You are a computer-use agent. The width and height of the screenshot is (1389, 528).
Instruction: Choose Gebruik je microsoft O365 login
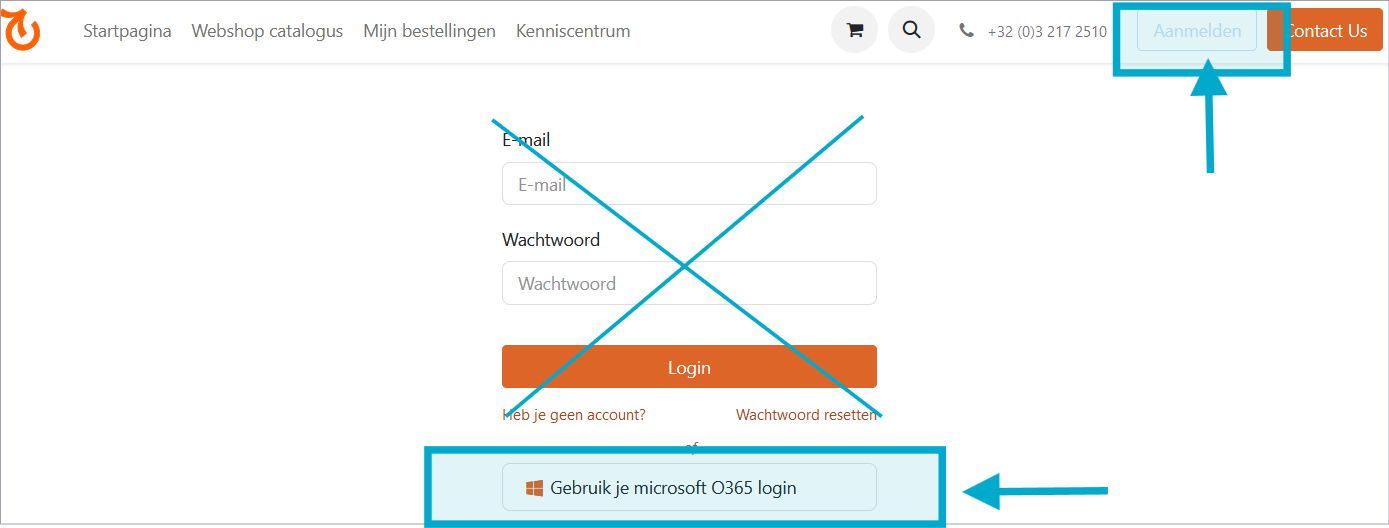coord(689,488)
